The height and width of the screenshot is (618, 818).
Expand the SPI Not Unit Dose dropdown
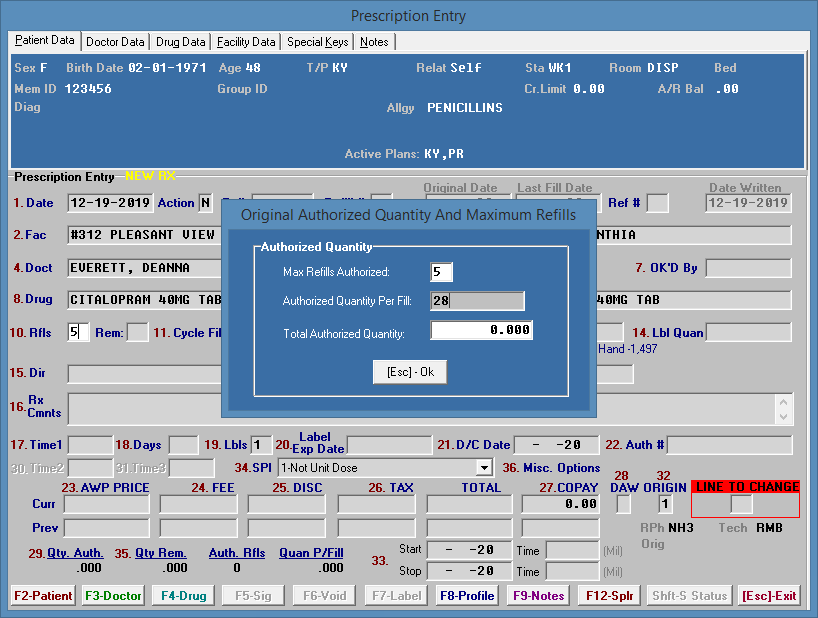(x=484, y=467)
